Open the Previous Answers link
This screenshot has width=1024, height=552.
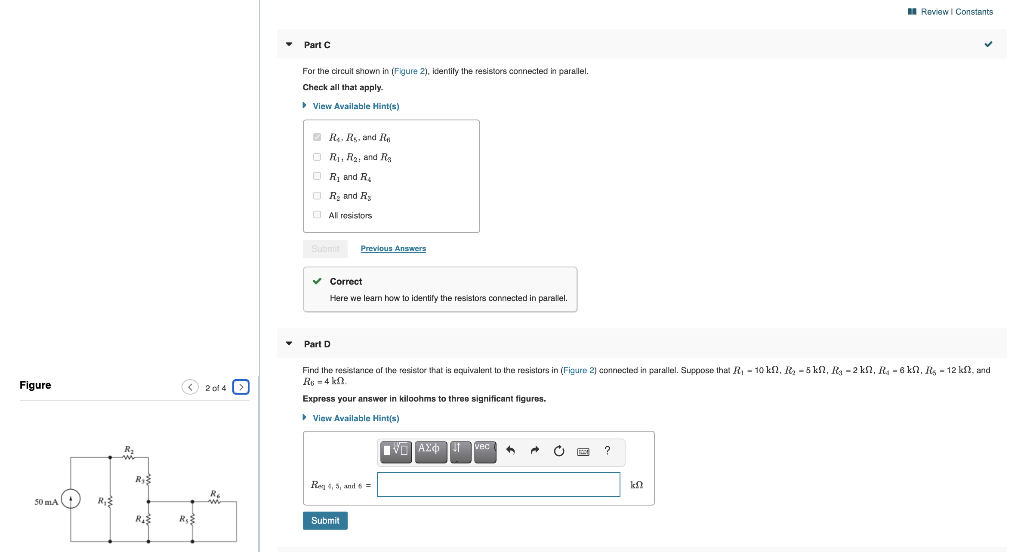(393, 248)
